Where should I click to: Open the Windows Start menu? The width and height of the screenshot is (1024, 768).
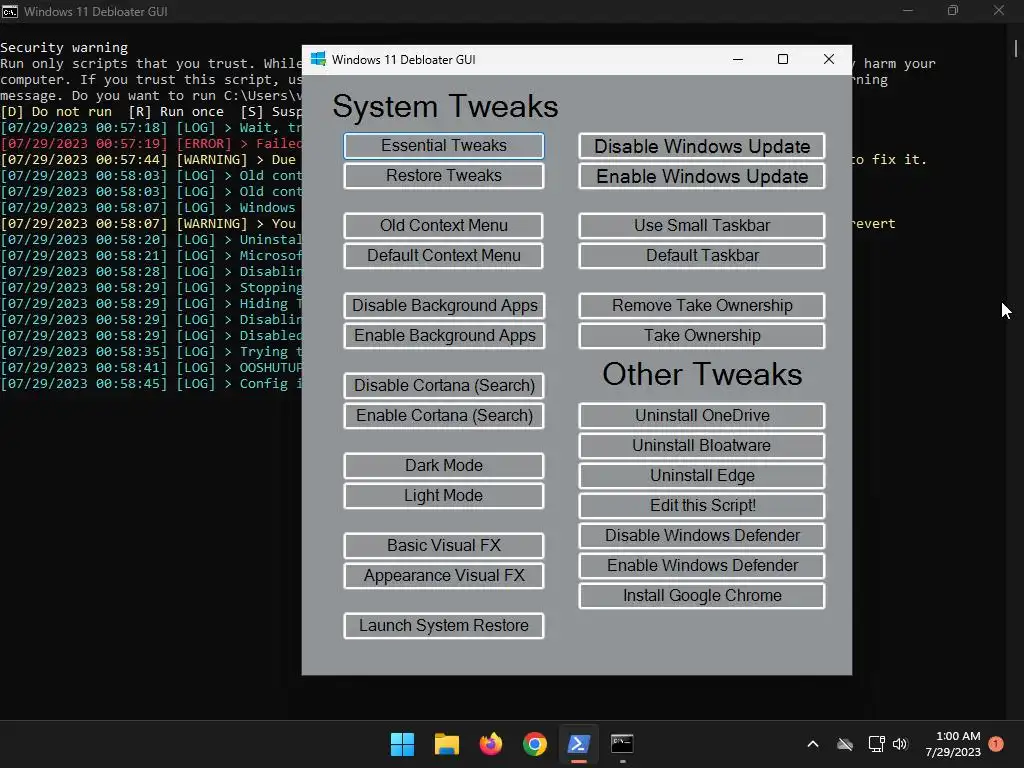pyautogui.click(x=402, y=744)
